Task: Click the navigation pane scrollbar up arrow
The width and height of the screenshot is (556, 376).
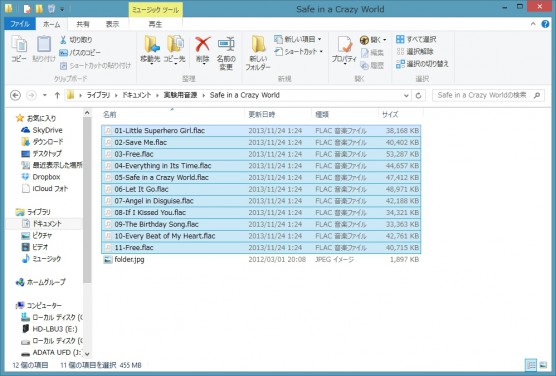Action: (x=87, y=113)
